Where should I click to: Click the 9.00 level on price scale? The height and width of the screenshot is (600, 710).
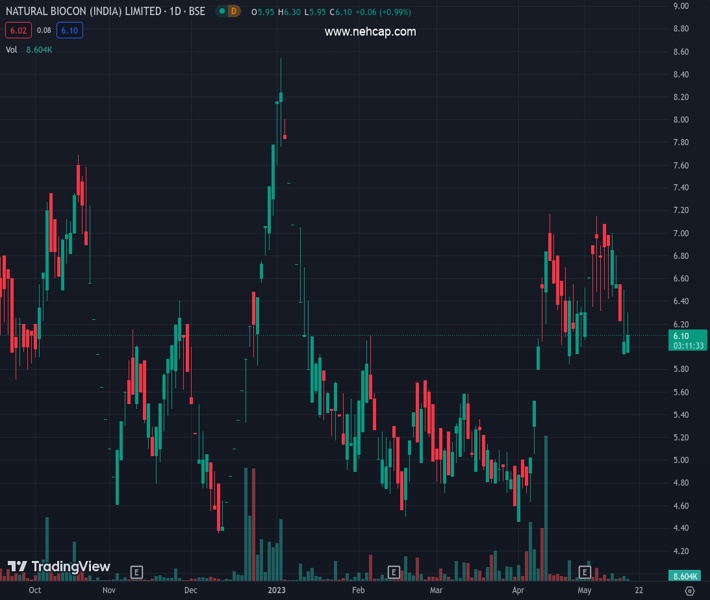click(x=681, y=6)
